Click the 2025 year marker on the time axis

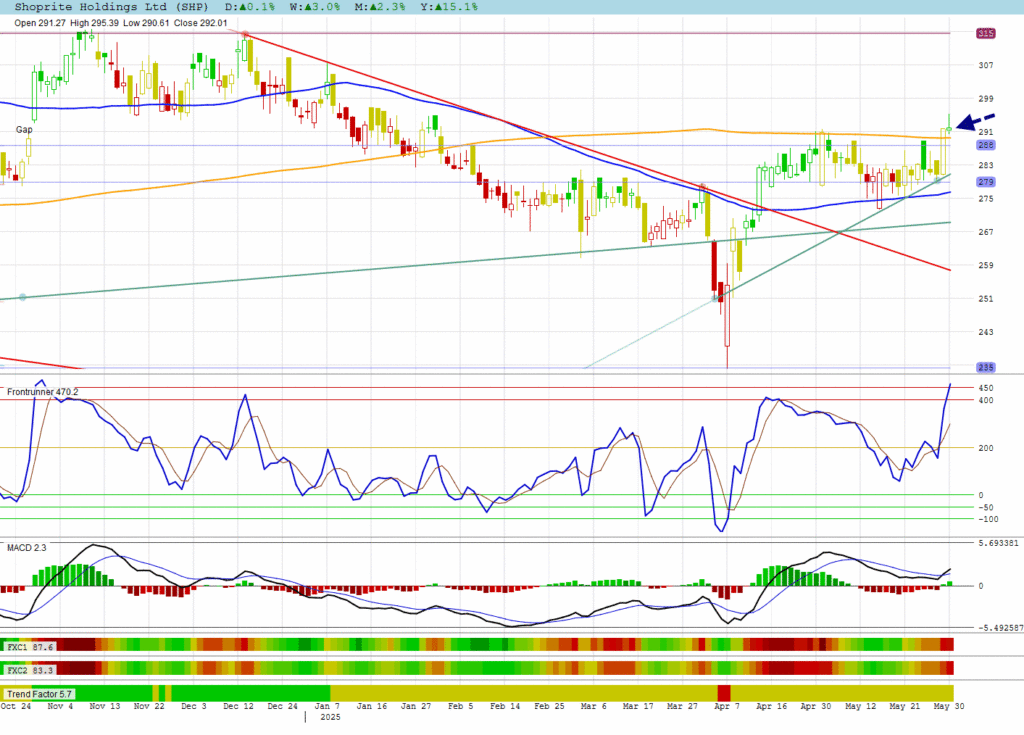[x=330, y=717]
